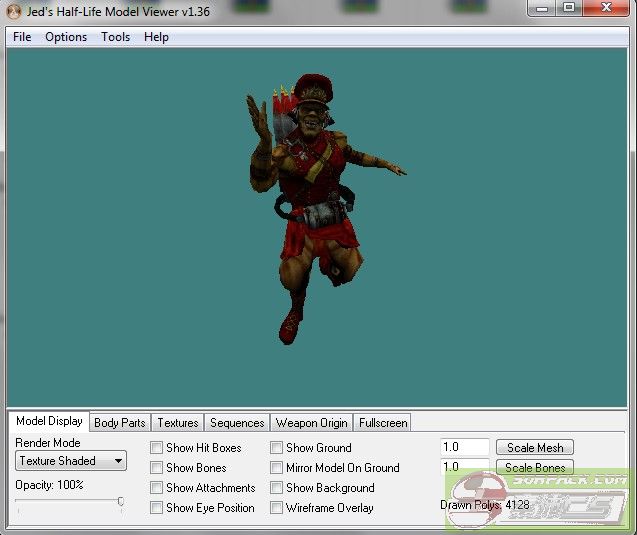Open the Help menu
The image size is (637, 535).
point(156,37)
